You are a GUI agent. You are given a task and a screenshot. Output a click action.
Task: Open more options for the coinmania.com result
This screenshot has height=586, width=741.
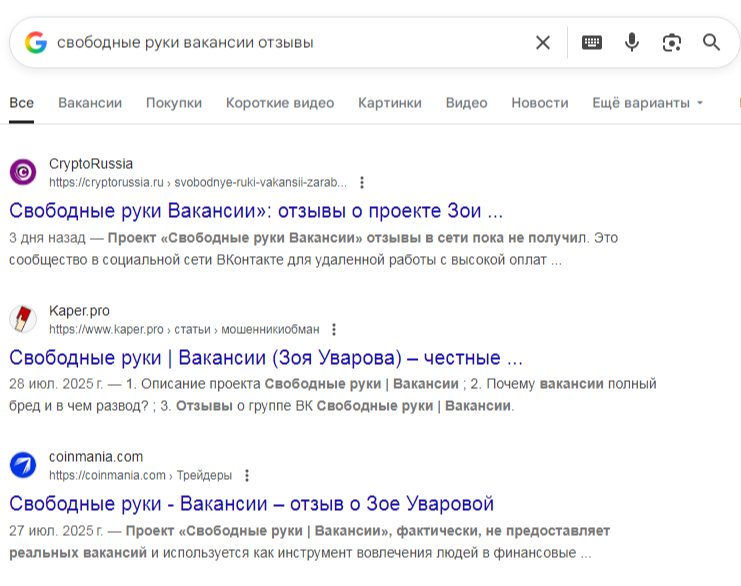(247, 475)
